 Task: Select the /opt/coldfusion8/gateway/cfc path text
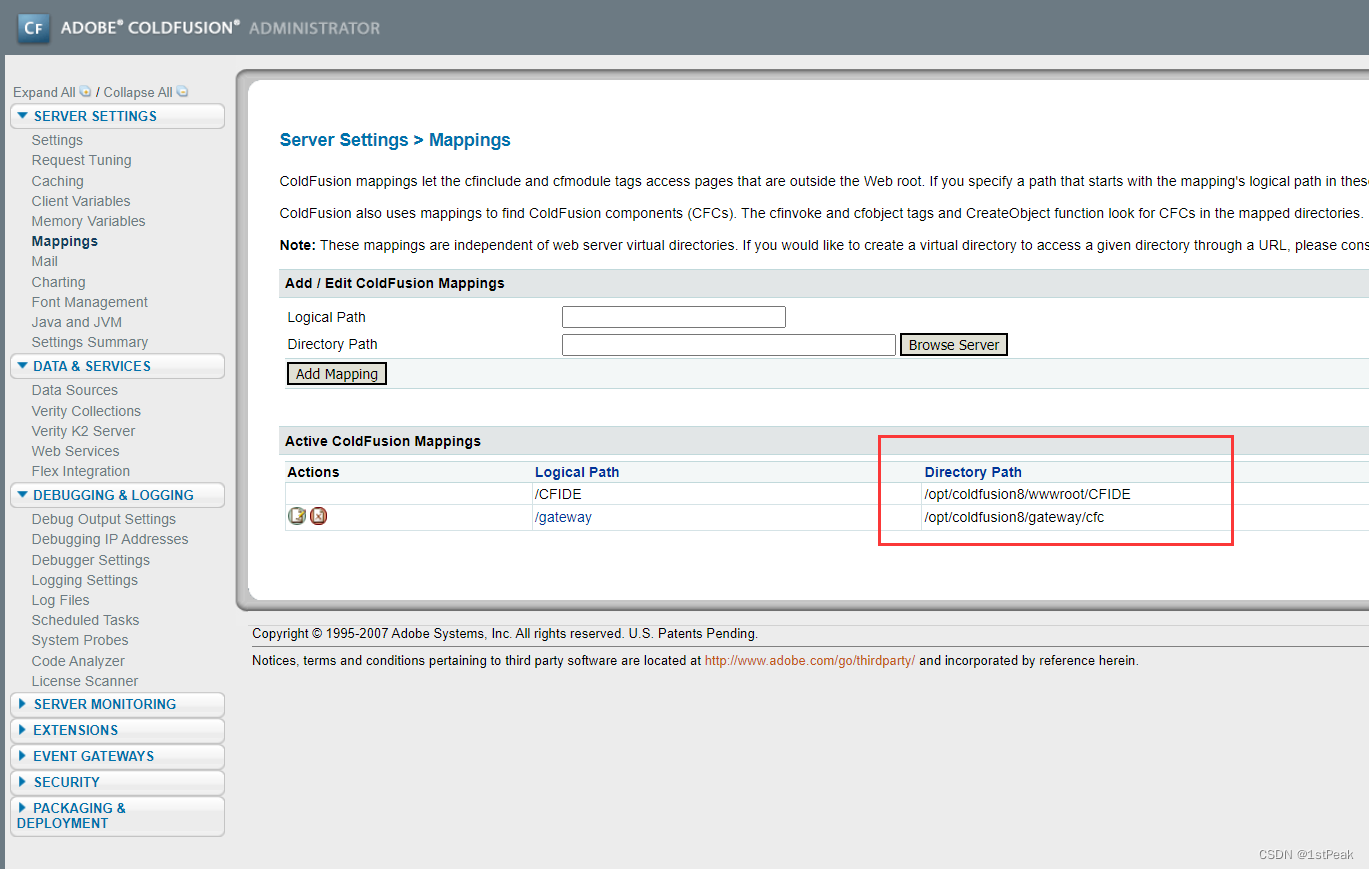coord(1014,517)
